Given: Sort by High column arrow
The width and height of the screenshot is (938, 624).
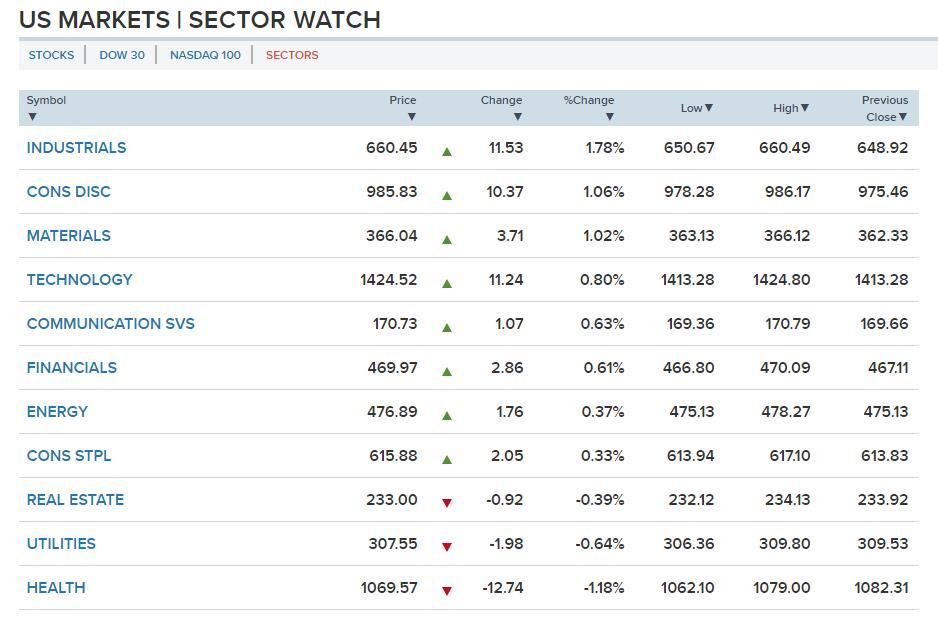Looking at the screenshot, I should (x=805, y=108).
